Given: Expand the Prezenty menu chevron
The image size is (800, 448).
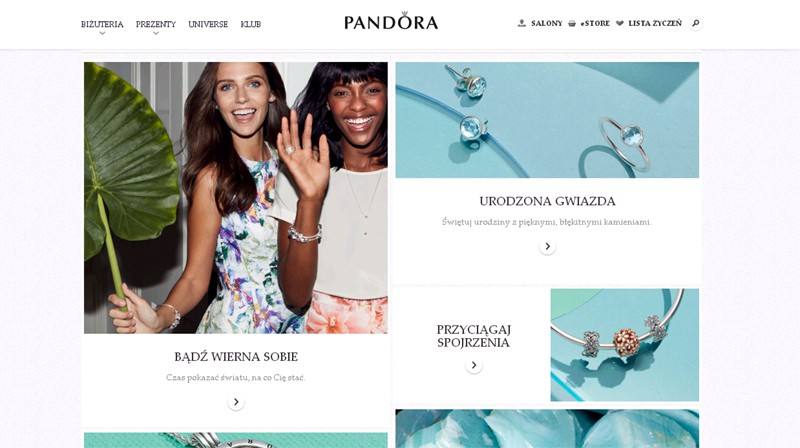Looking at the screenshot, I should (156, 33).
